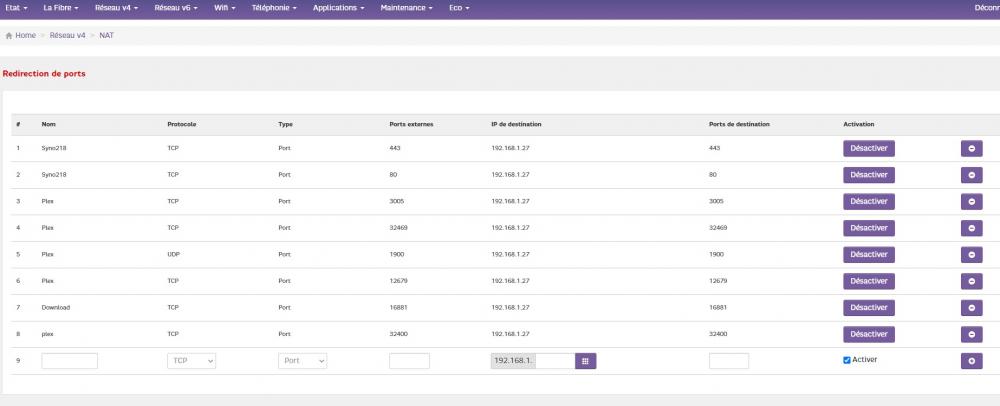The height and width of the screenshot is (406, 1000).
Task: Open the Téléphonie menu
Action: pos(273,7)
